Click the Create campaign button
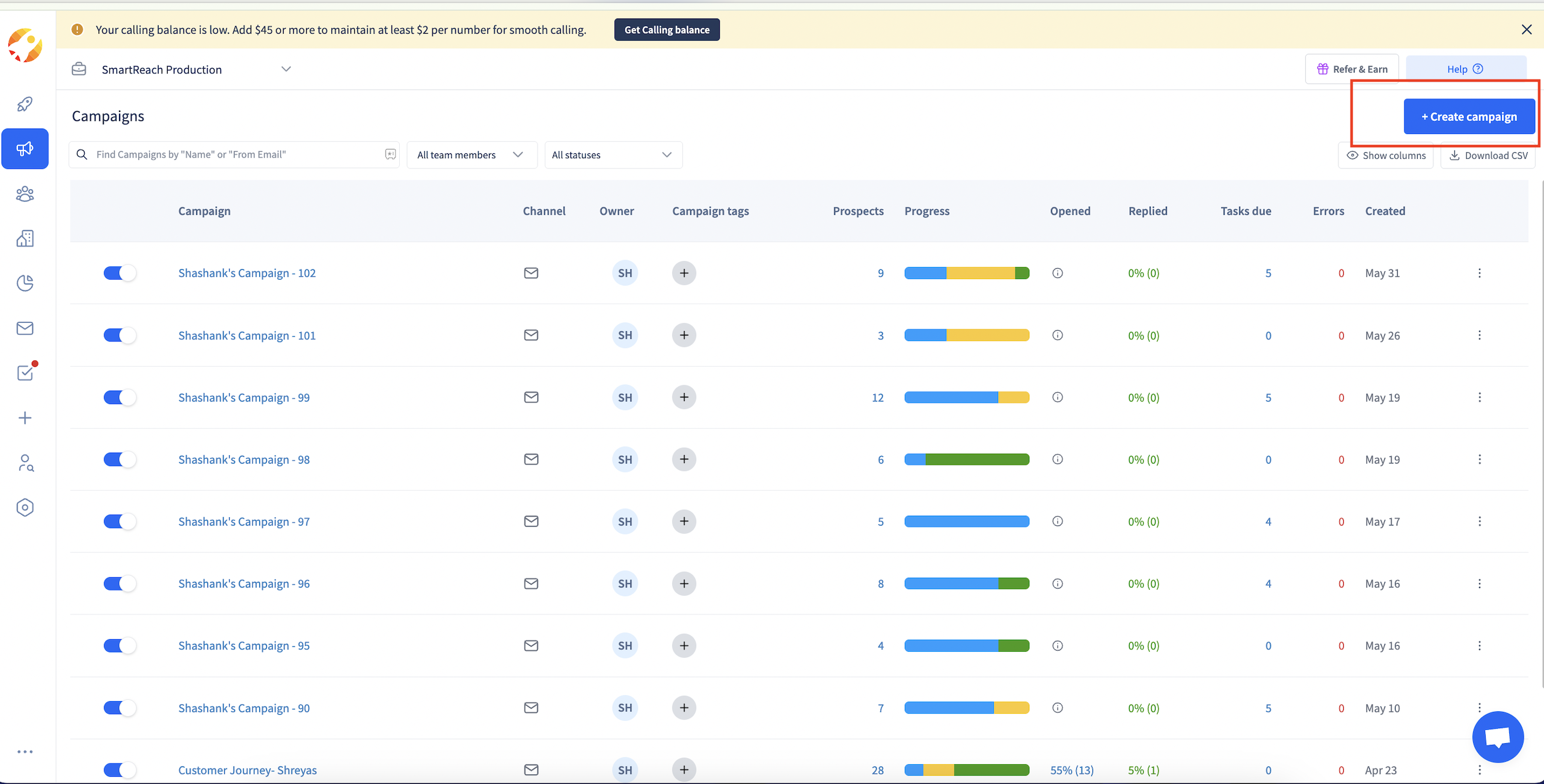This screenshot has width=1544, height=784. [x=1468, y=117]
